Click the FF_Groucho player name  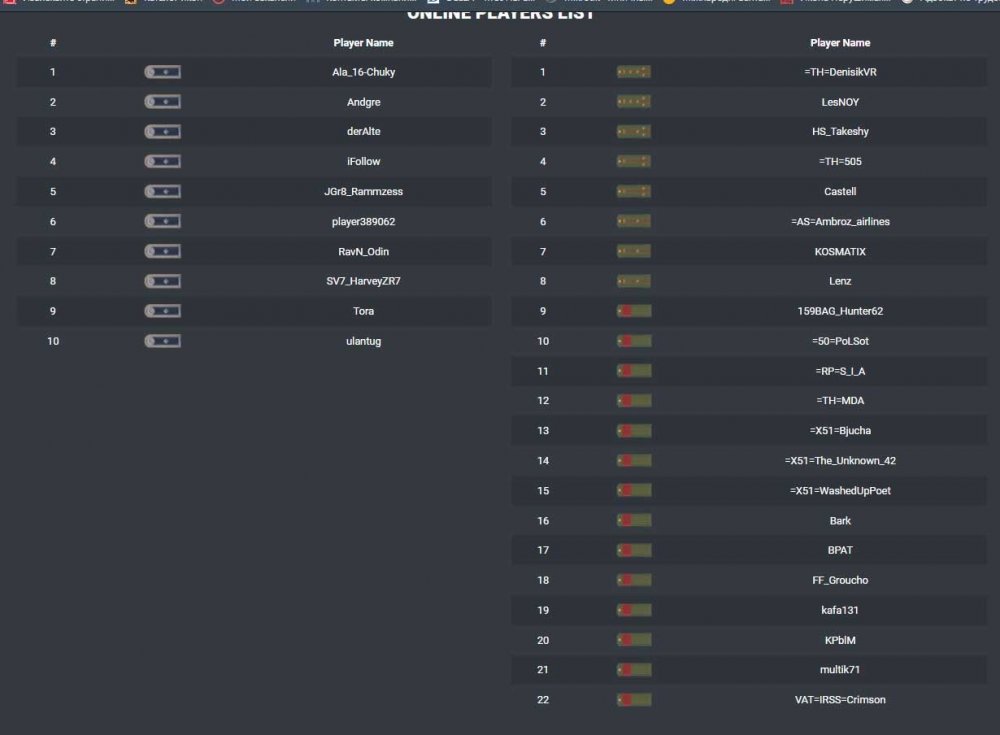pos(840,580)
